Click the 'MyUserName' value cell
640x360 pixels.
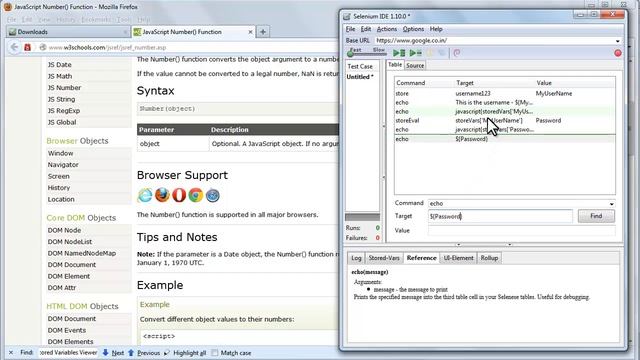pos(554,93)
